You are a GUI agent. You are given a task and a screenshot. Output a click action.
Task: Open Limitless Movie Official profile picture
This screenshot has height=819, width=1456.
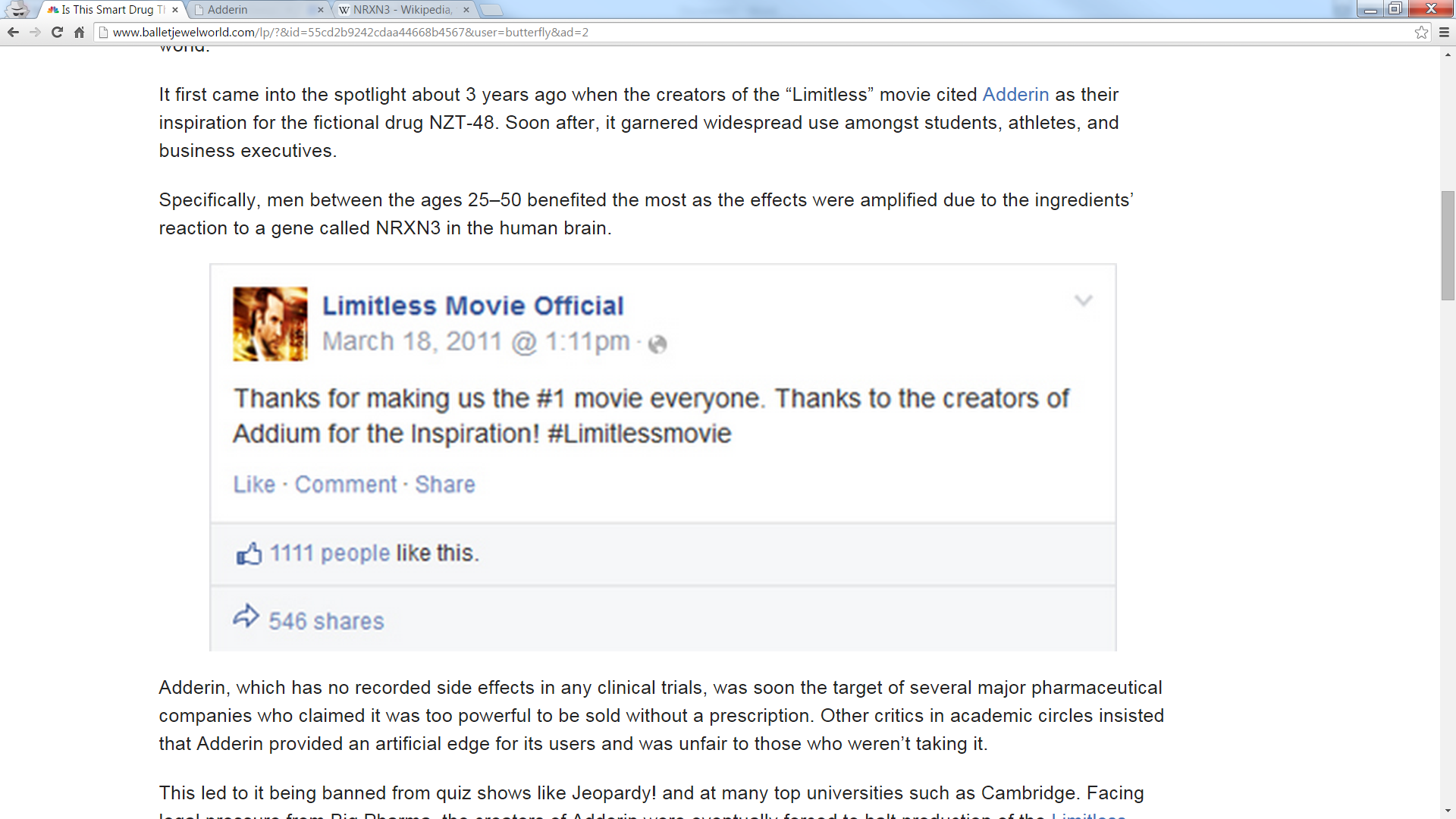pos(270,324)
